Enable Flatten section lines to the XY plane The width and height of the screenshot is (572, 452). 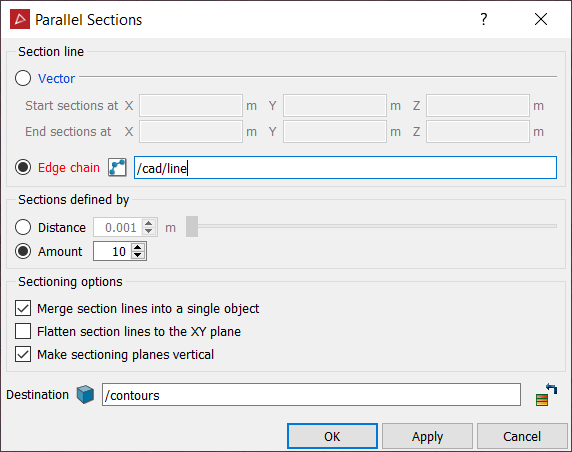pyautogui.click(x=23, y=331)
